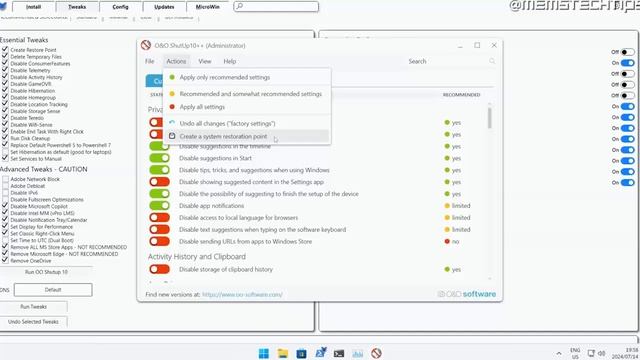
Task: Check Set Hibernation as default option
Action: pos(5,151)
